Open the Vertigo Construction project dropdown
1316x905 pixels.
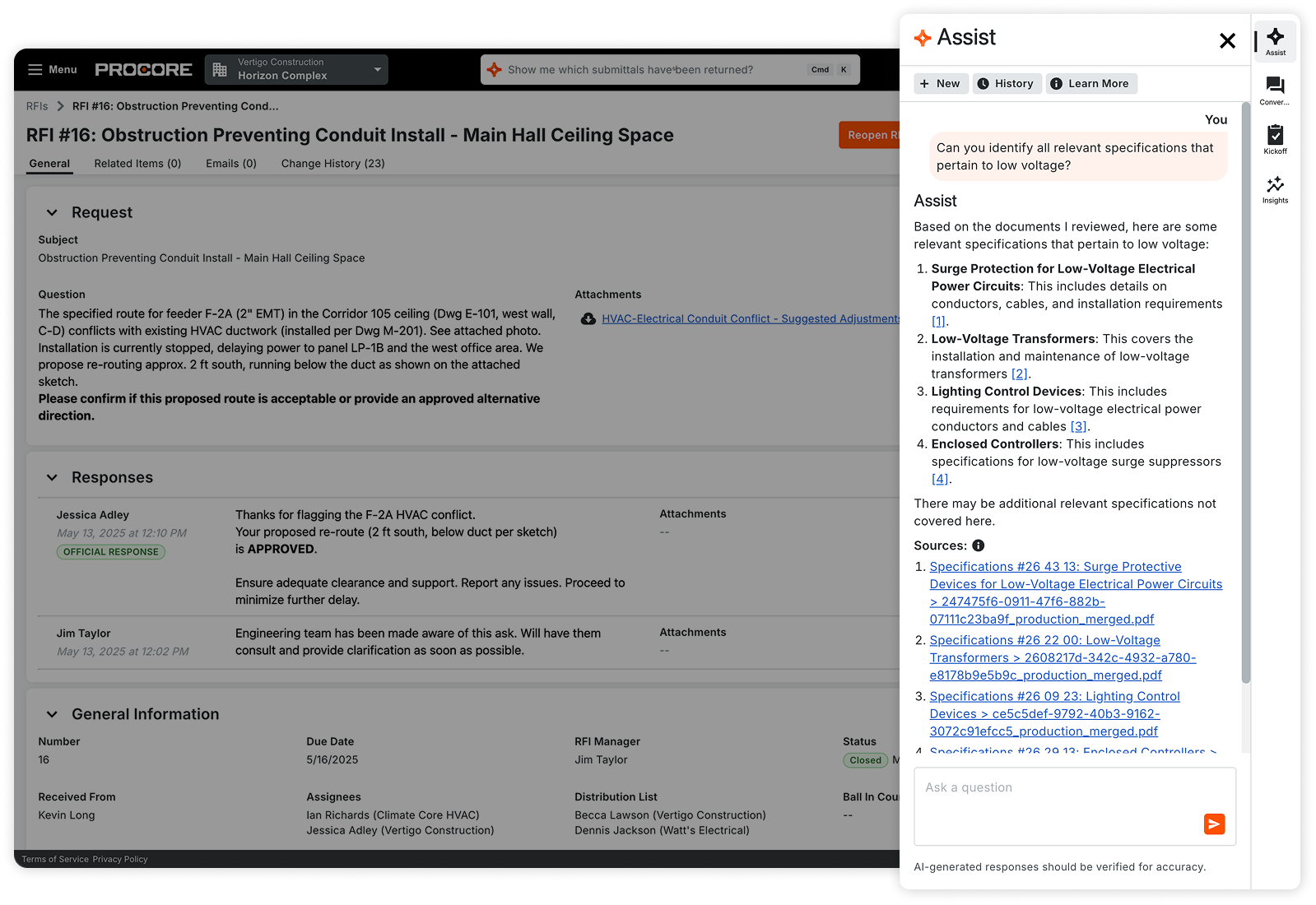pos(296,70)
